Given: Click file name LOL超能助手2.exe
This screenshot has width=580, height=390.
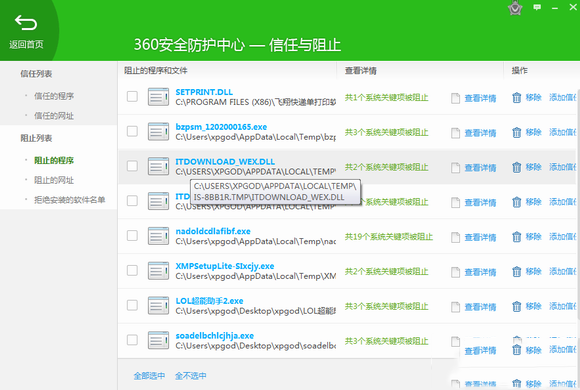Looking at the screenshot, I should (209, 301).
